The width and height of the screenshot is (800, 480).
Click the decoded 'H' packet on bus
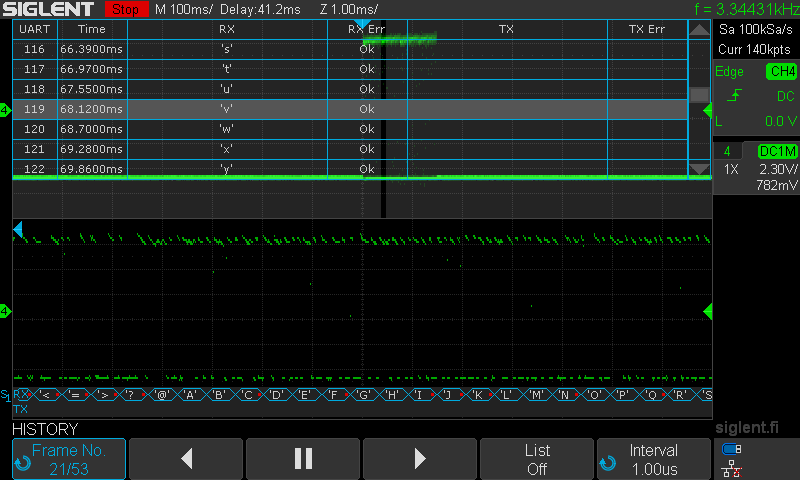point(392,395)
